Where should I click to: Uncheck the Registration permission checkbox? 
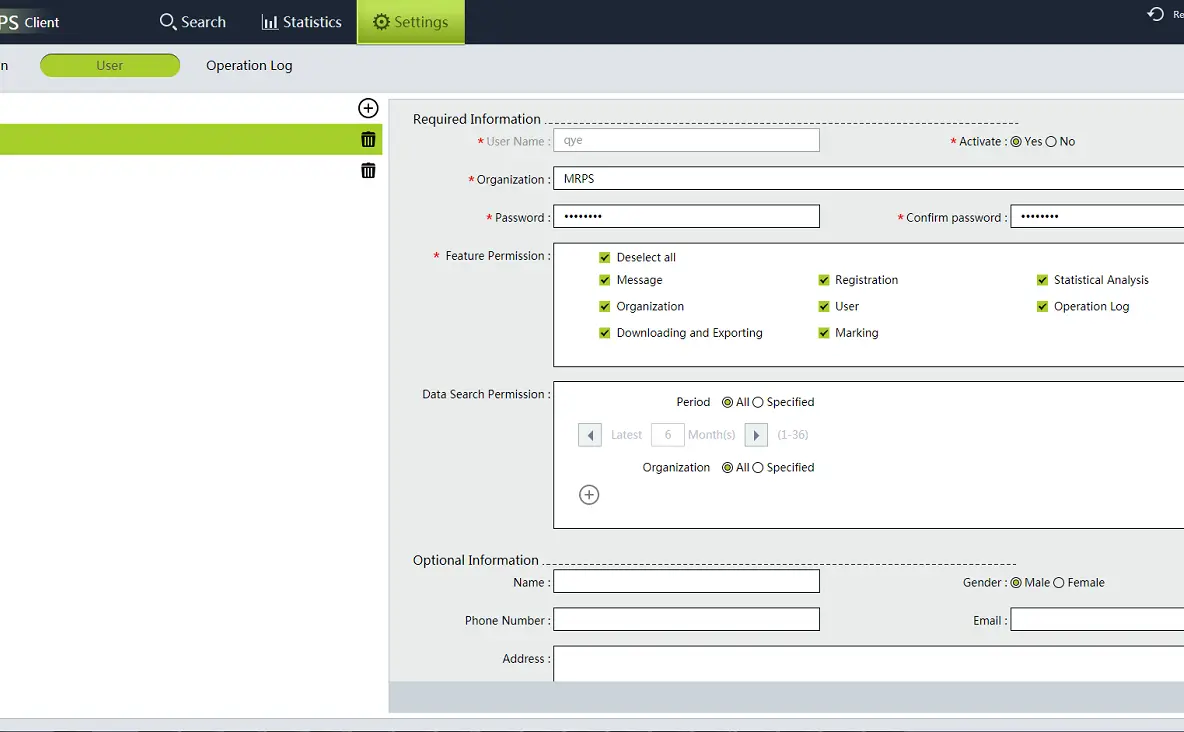click(825, 280)
